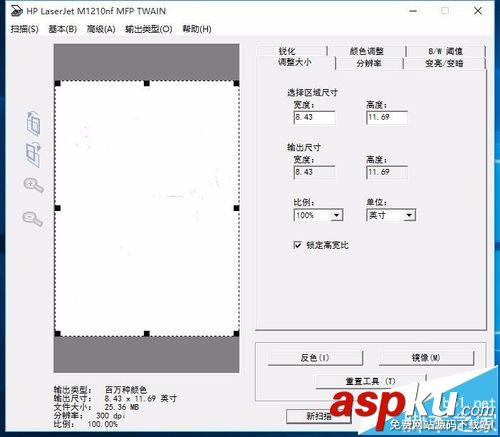Click the bottom-center selection handle in preview
500x437 pixels.
tap(147, 333)
